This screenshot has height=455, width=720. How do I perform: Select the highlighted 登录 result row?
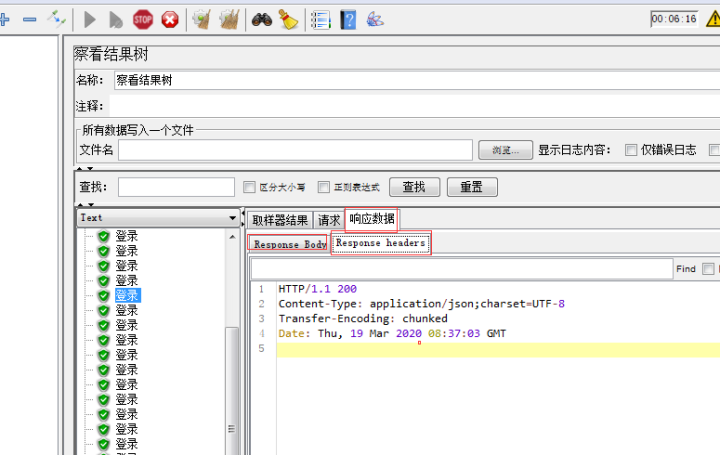(x=127, y=295)
